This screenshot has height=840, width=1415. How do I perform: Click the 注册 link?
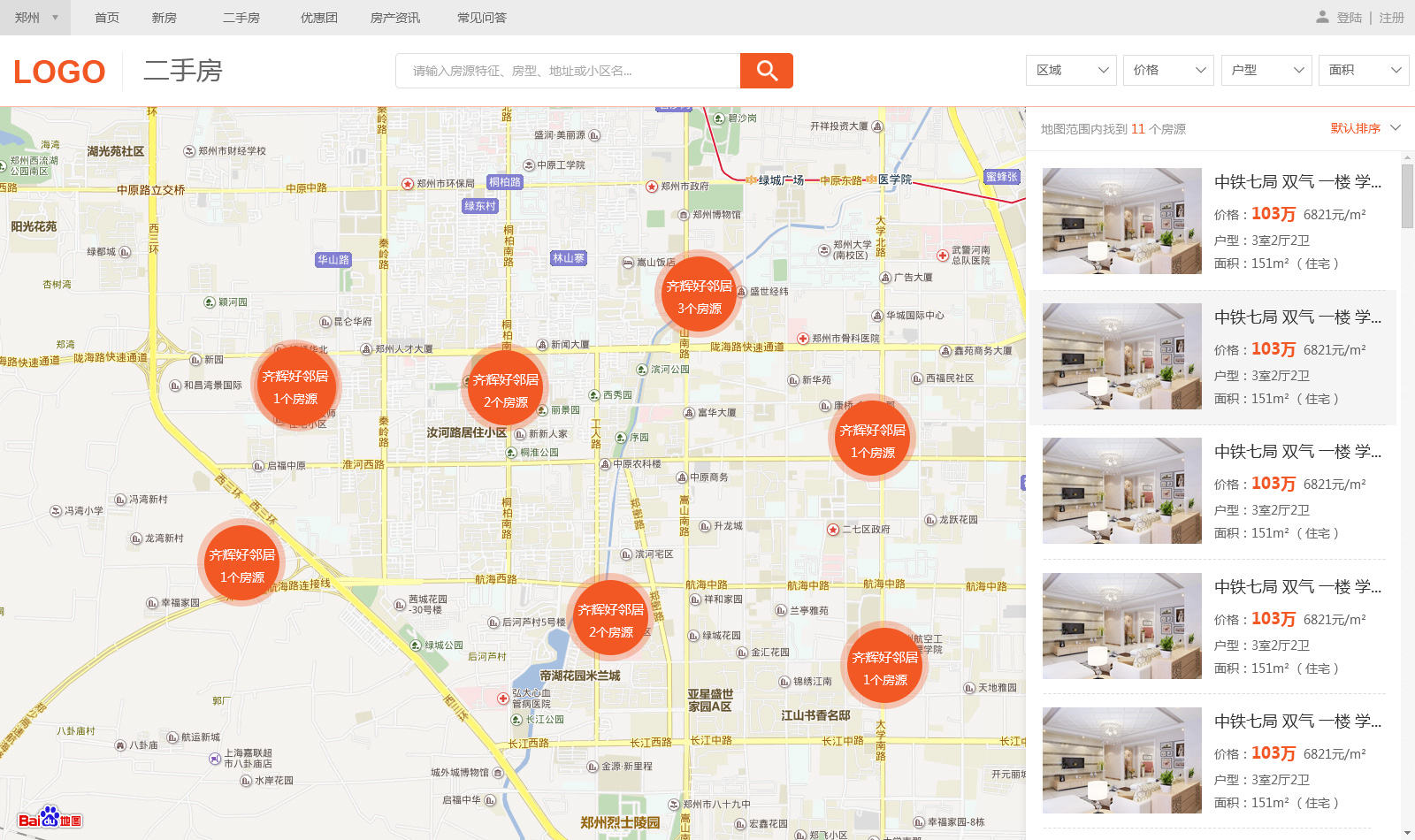tap(1392, 18)
